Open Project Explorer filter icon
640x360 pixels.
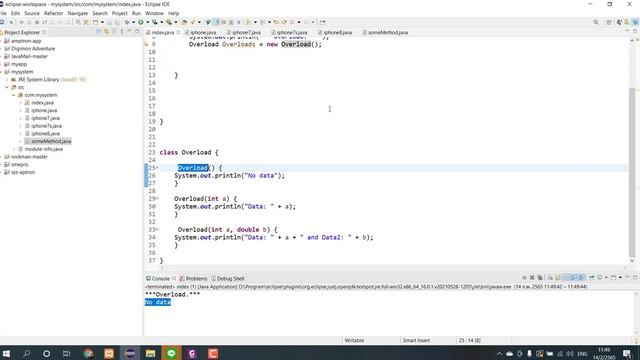tap(114, 32)
